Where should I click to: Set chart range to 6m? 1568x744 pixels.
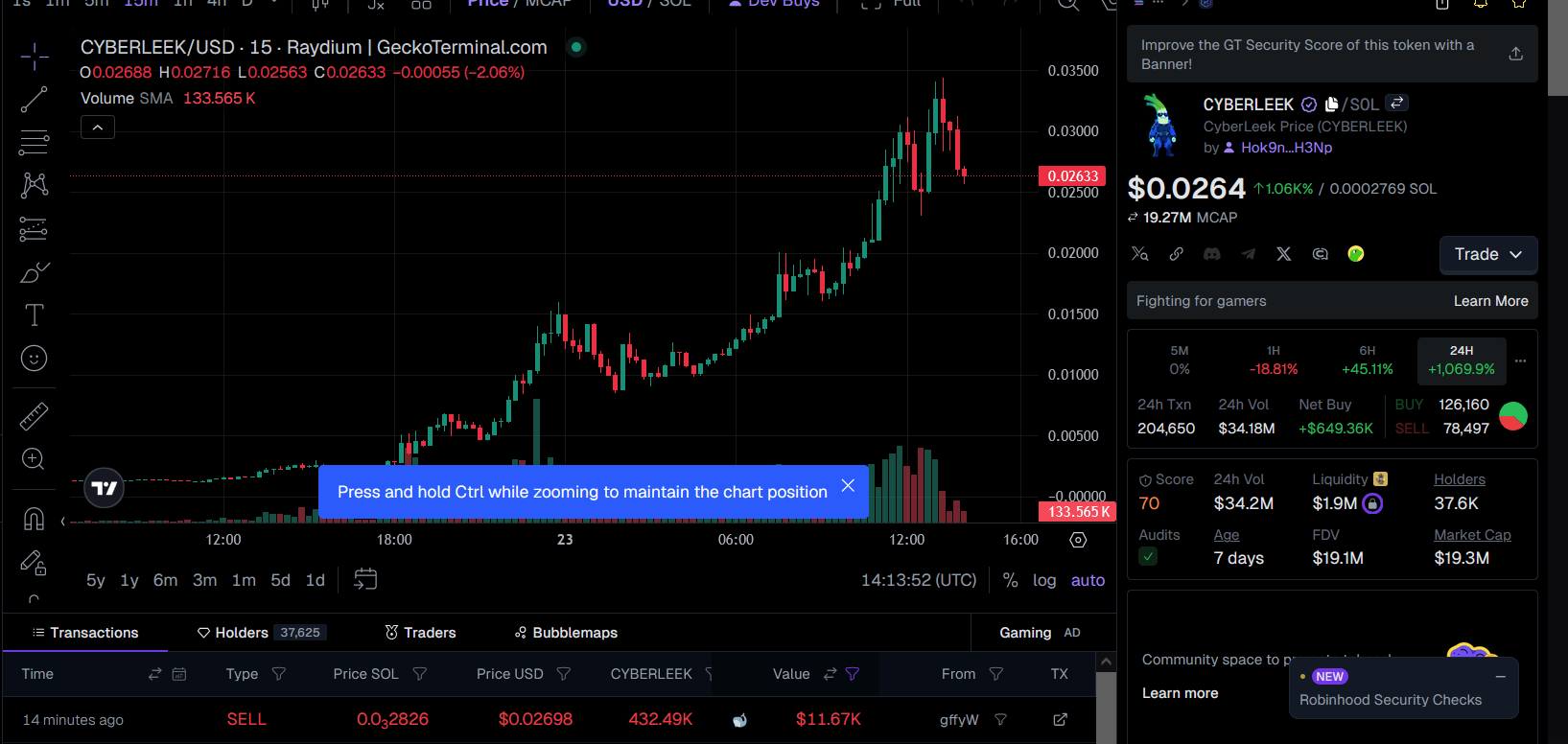[166, 580]
